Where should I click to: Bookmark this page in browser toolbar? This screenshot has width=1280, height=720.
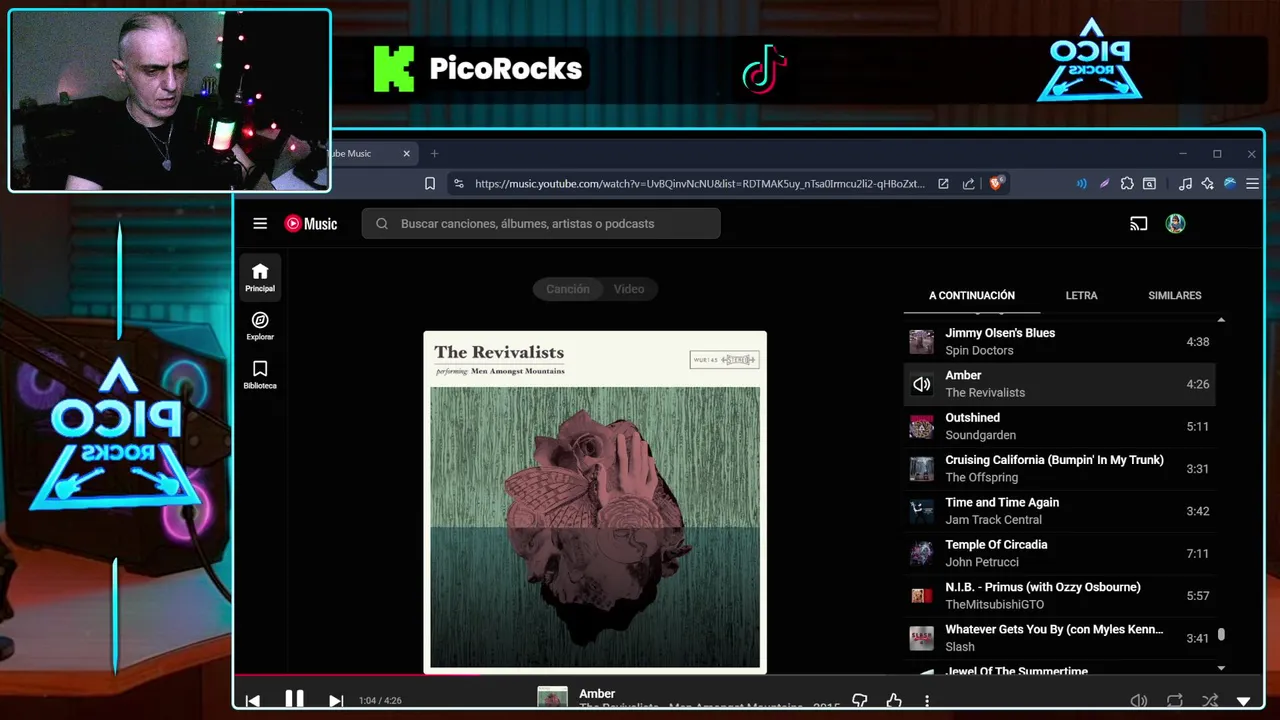click(430, 184)
